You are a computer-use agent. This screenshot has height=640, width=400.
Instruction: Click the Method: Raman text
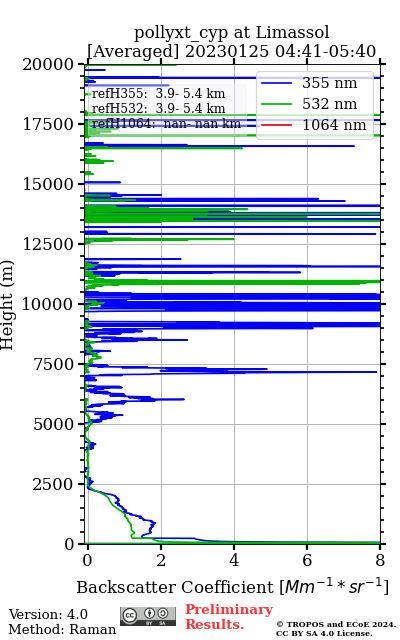(x=62, y=629)
